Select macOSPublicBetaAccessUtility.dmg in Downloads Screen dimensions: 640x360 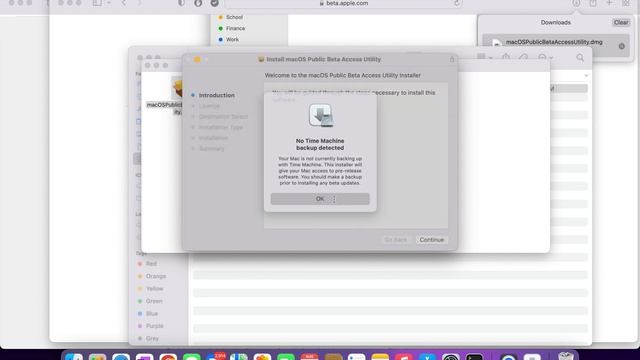pyautogui.click(x=554, y=42)
